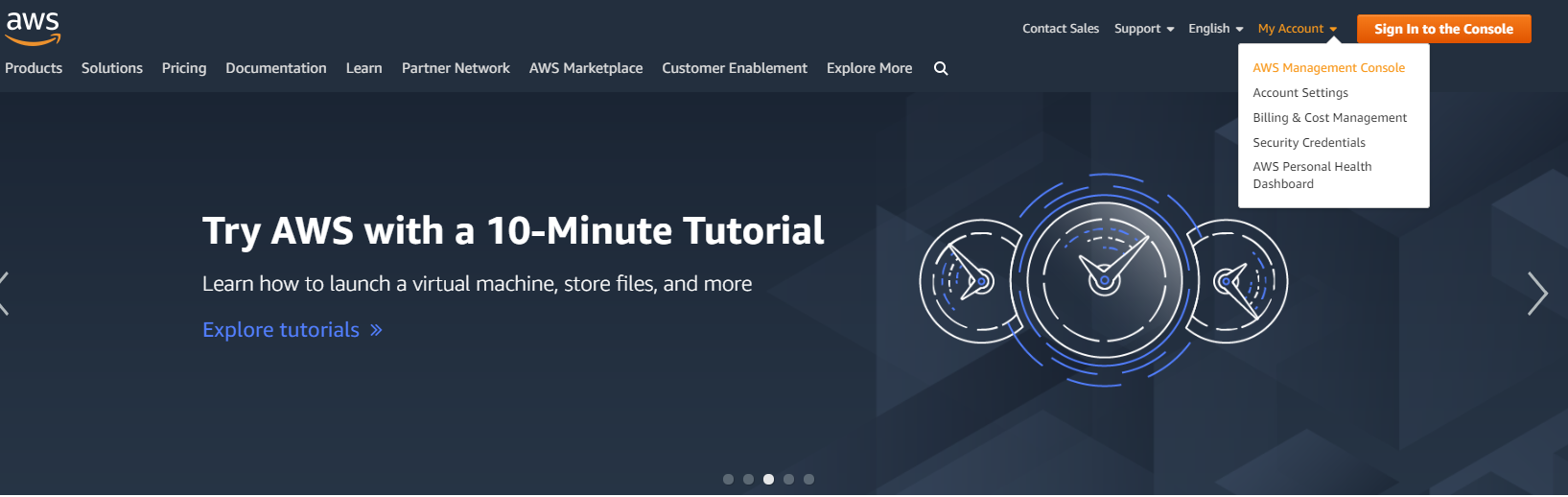Select Billing & Cost Management entry
This screenshot has height=497, width=1568.
pyautogui.click(x=1330, y=118)
